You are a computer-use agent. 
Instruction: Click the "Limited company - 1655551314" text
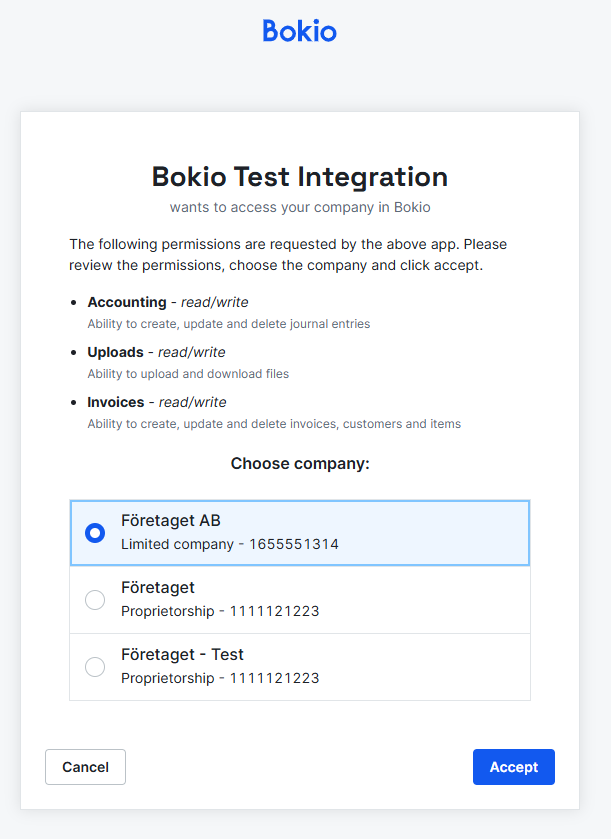pos(229,545)
